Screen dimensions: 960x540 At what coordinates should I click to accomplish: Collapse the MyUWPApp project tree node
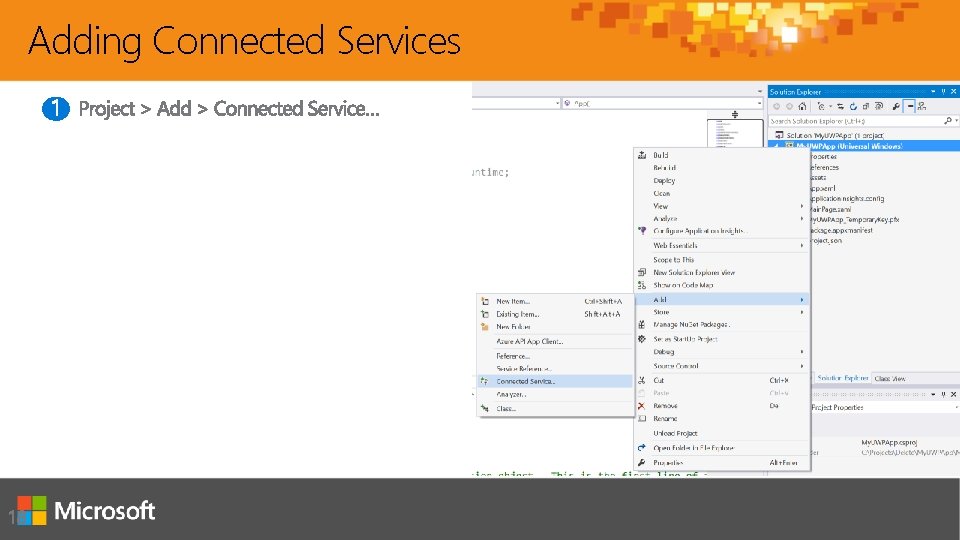(x=778, y=146)
